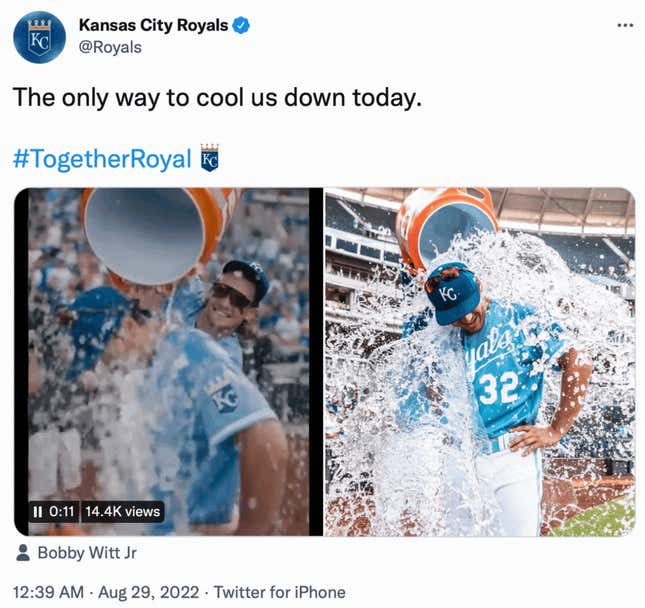Click the Kansas City Royals display name
The image size is (645, 608).
153,25
